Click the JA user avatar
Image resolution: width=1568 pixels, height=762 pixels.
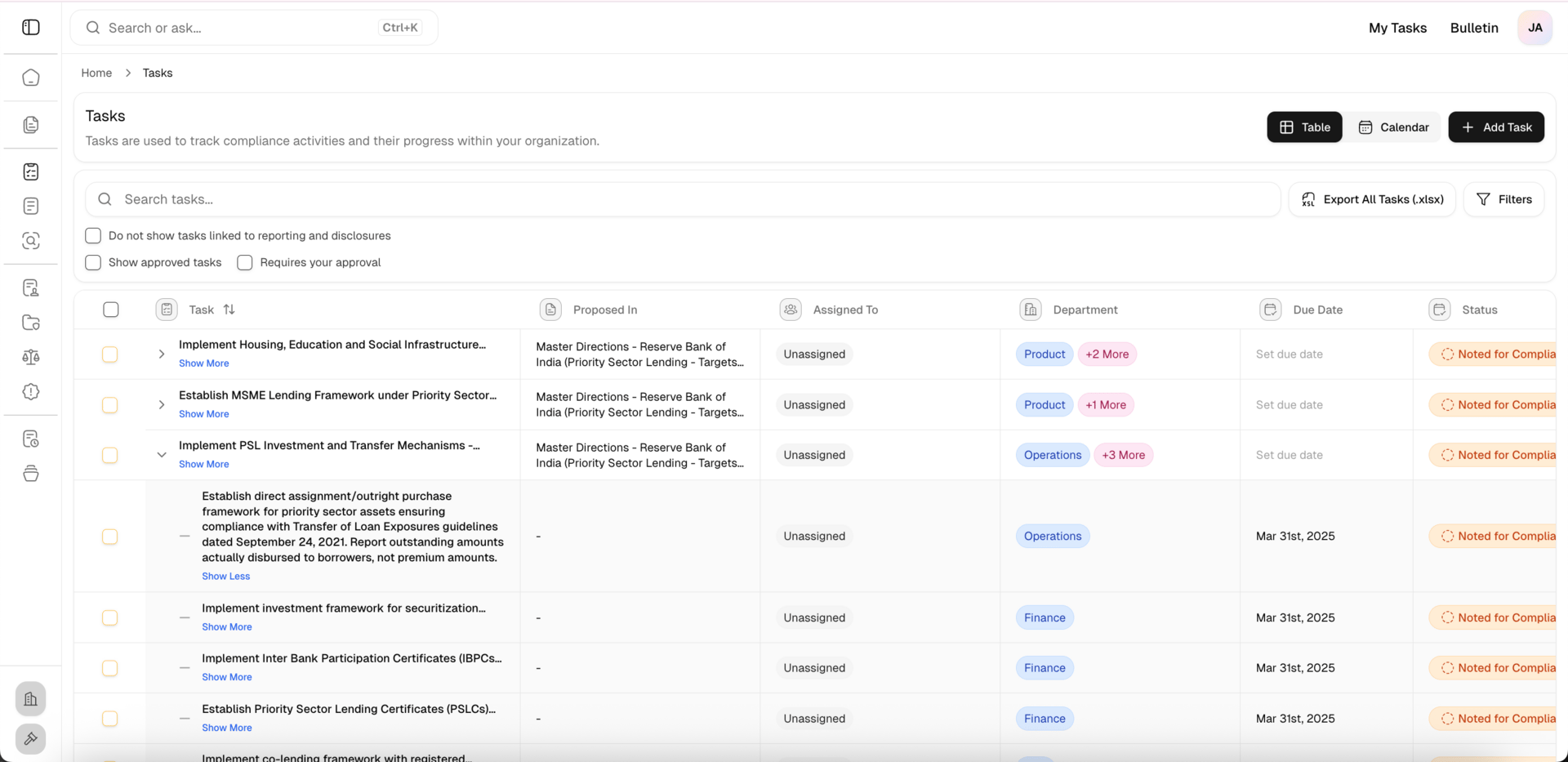pyautogui.click(x=1535, y=28)
